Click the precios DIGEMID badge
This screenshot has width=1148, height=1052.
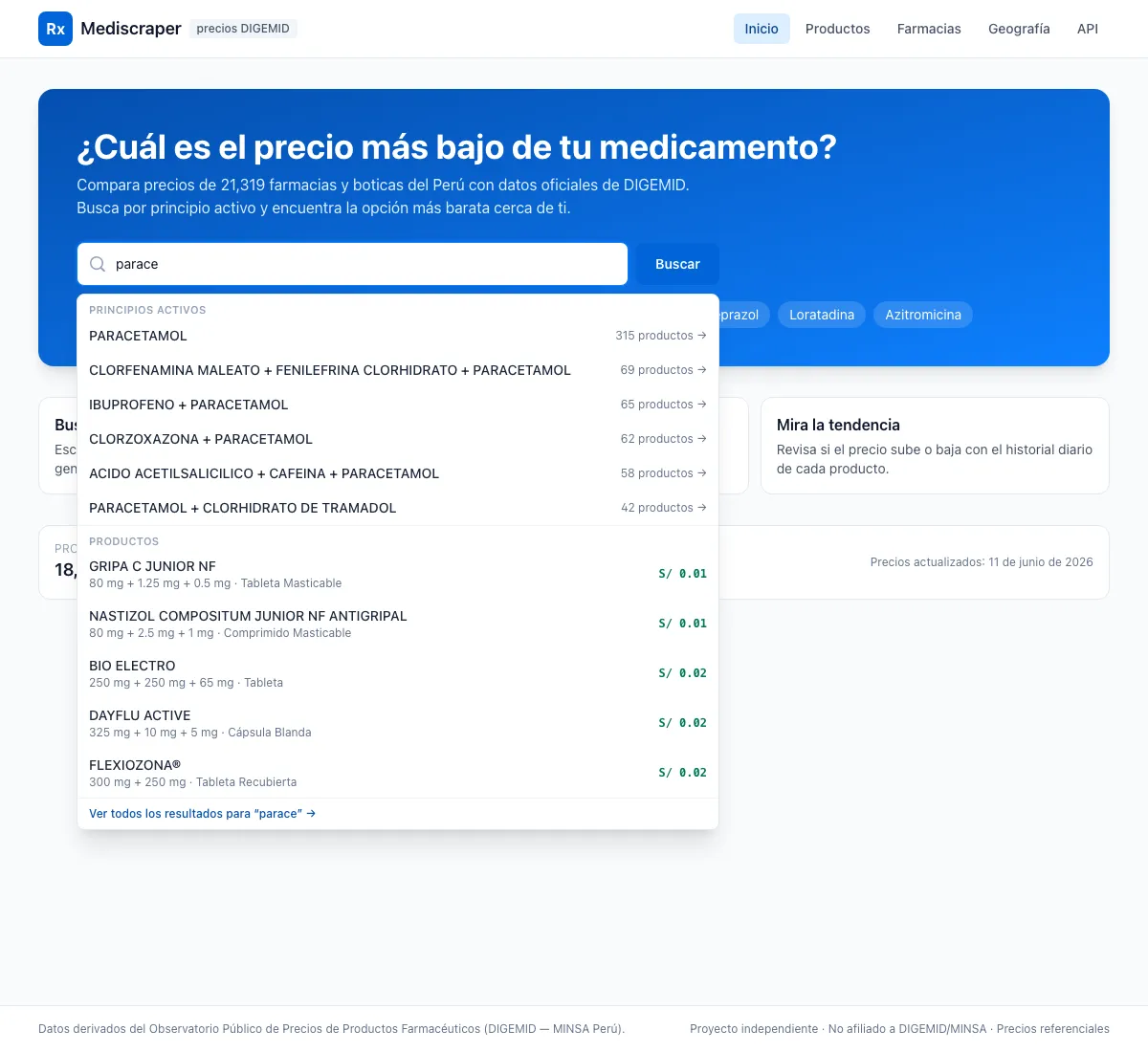(243, 29)
